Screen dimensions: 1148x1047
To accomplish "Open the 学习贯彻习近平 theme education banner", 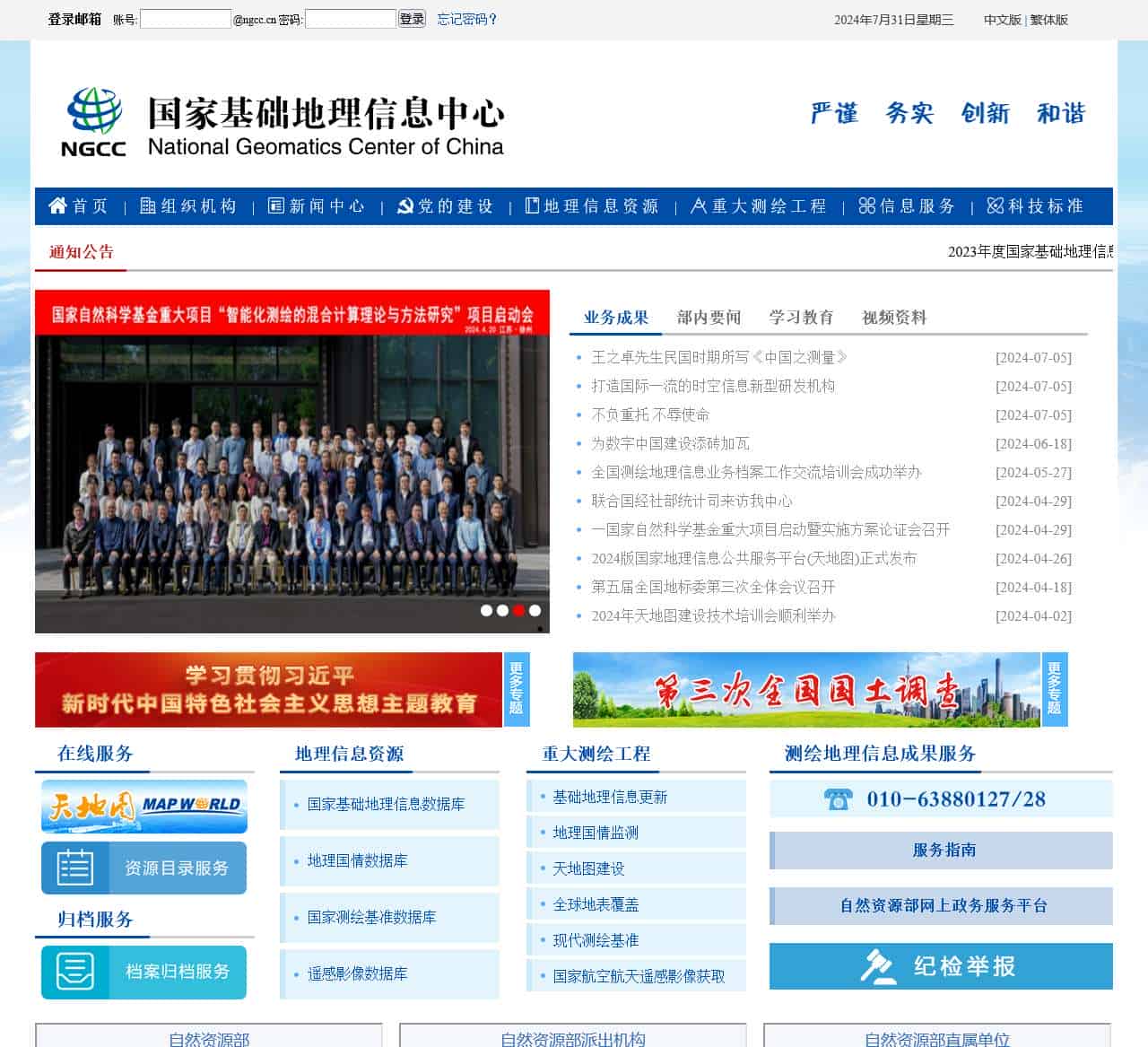I will [268, 689].
